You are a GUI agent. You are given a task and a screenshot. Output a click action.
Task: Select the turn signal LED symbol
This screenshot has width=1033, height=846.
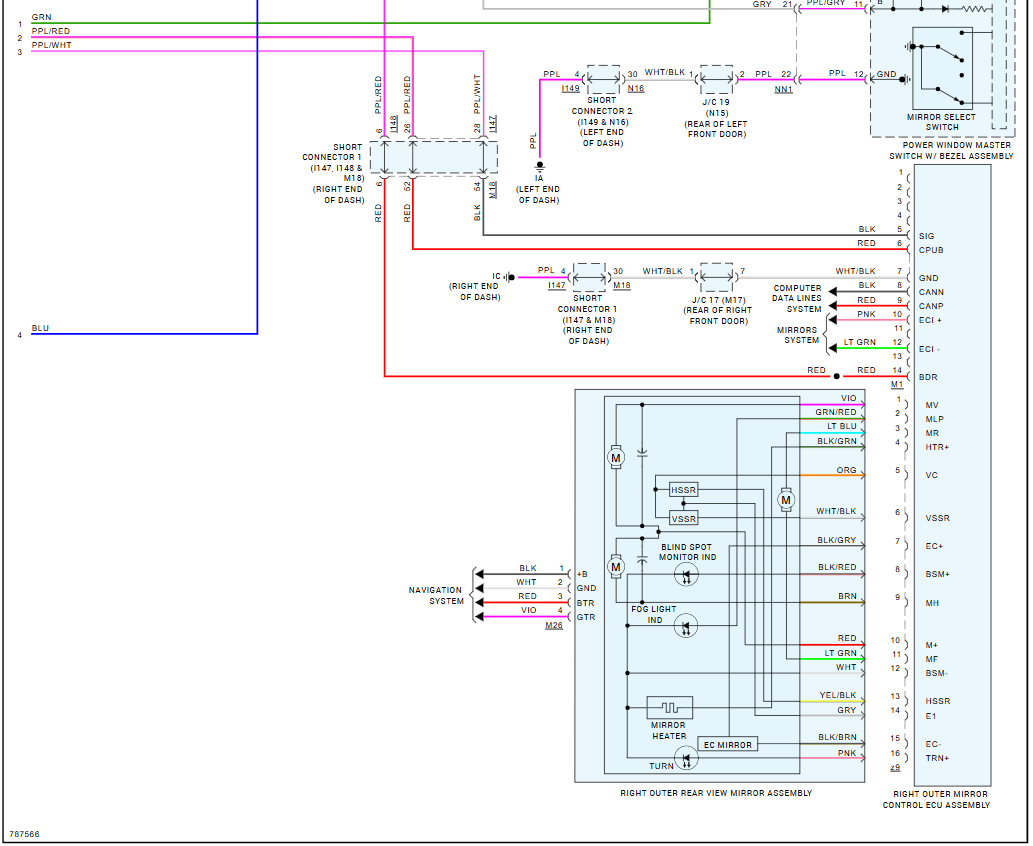tap(686, 758)
